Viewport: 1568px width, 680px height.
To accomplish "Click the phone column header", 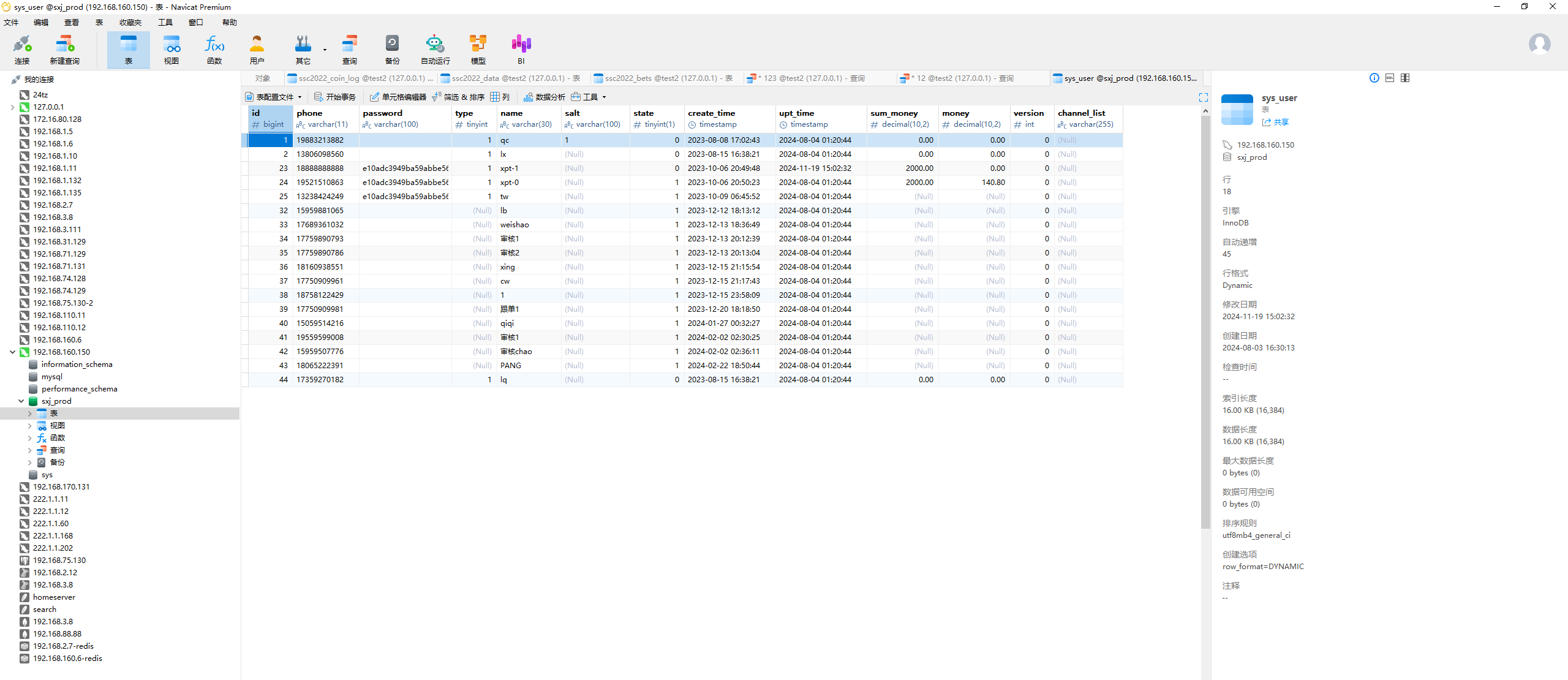I will (325, 119).
